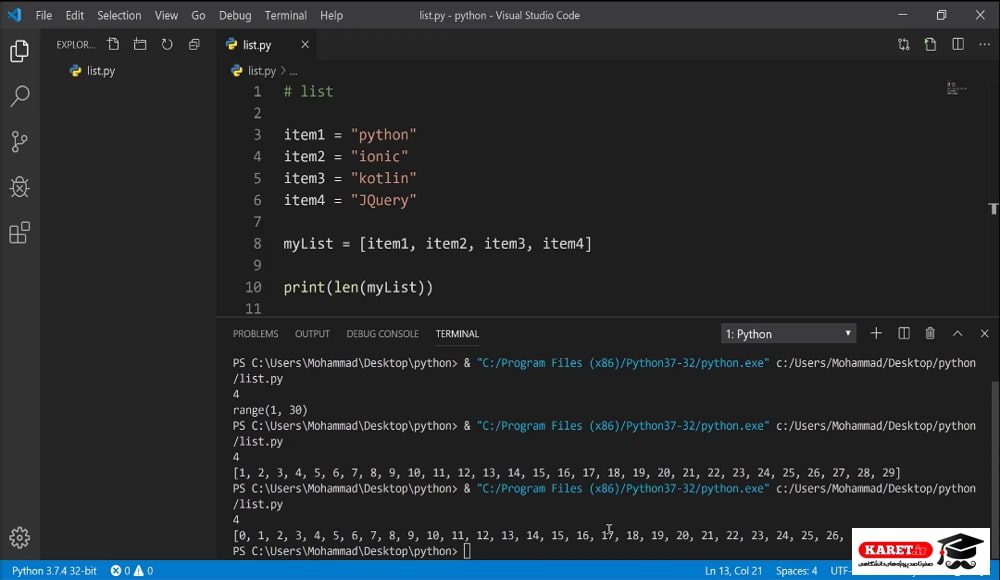Viewport: 1000px width, 580px height.
Task: Click line 10 print(len(myList)) code
Action: (358, 288)
